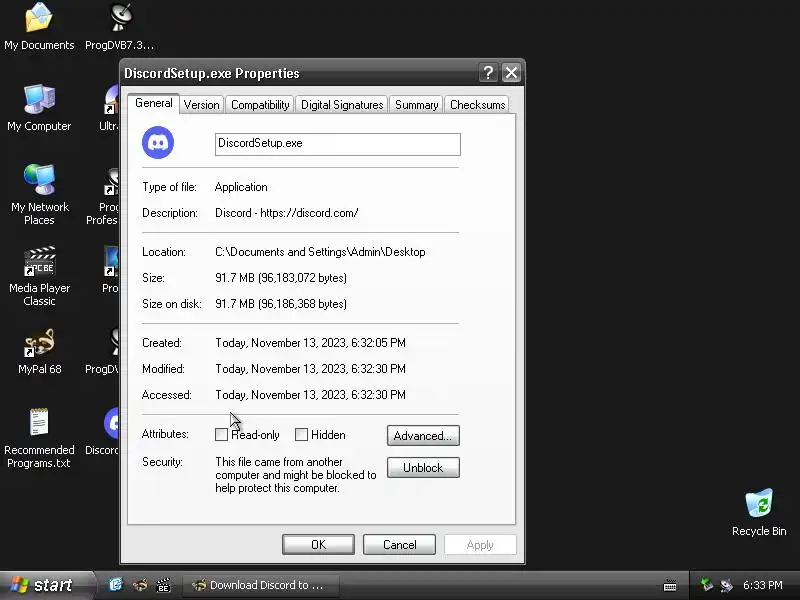Toggle the Hidden attribute checkbox
This screenshot has height=600, width=800.
tap(302, 435)
